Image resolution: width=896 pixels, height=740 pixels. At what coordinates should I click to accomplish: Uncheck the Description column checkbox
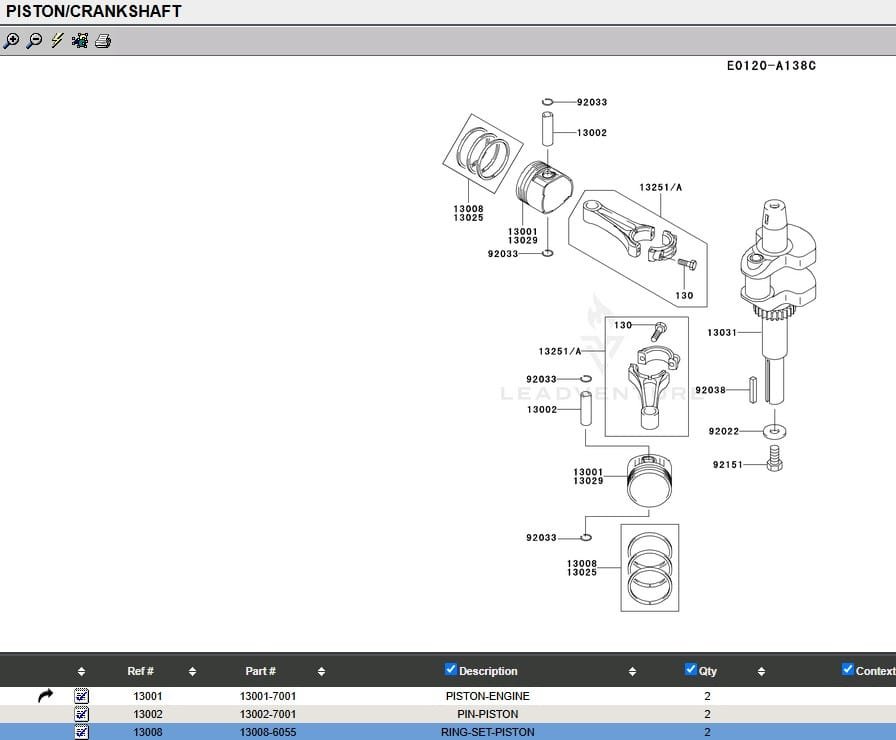450,670
